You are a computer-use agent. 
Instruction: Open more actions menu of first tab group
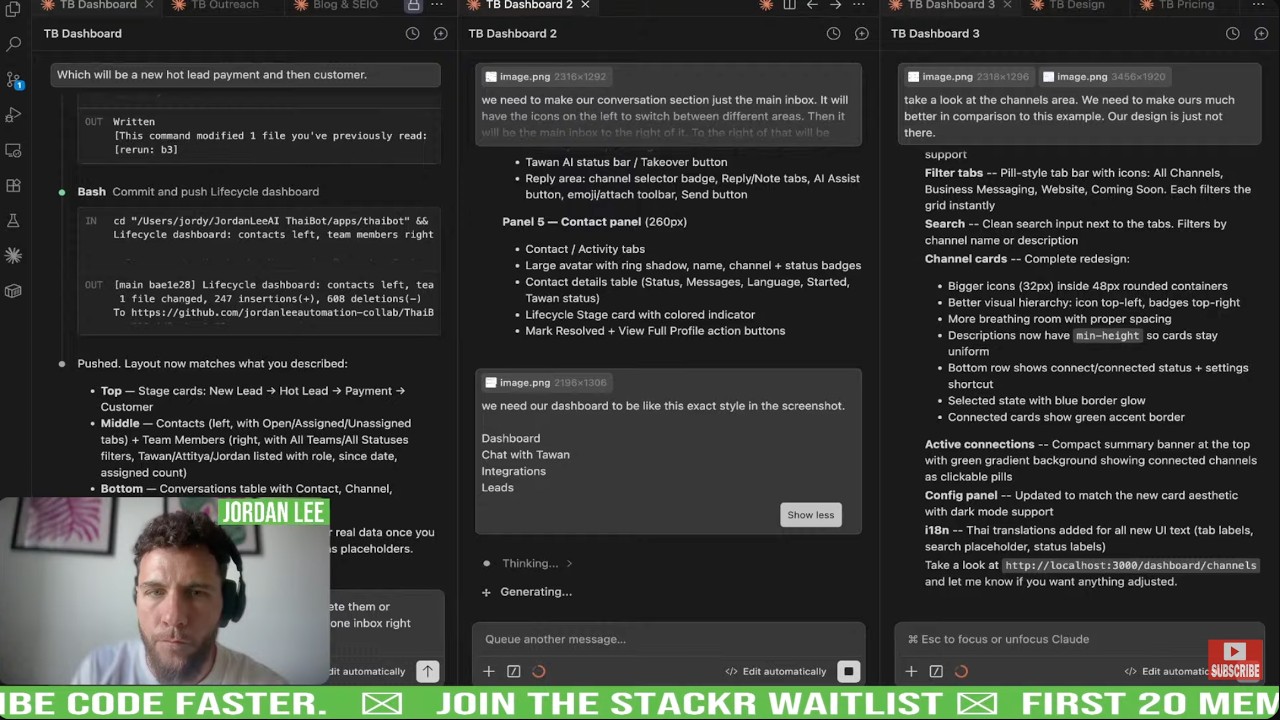[x=437, y=5]
